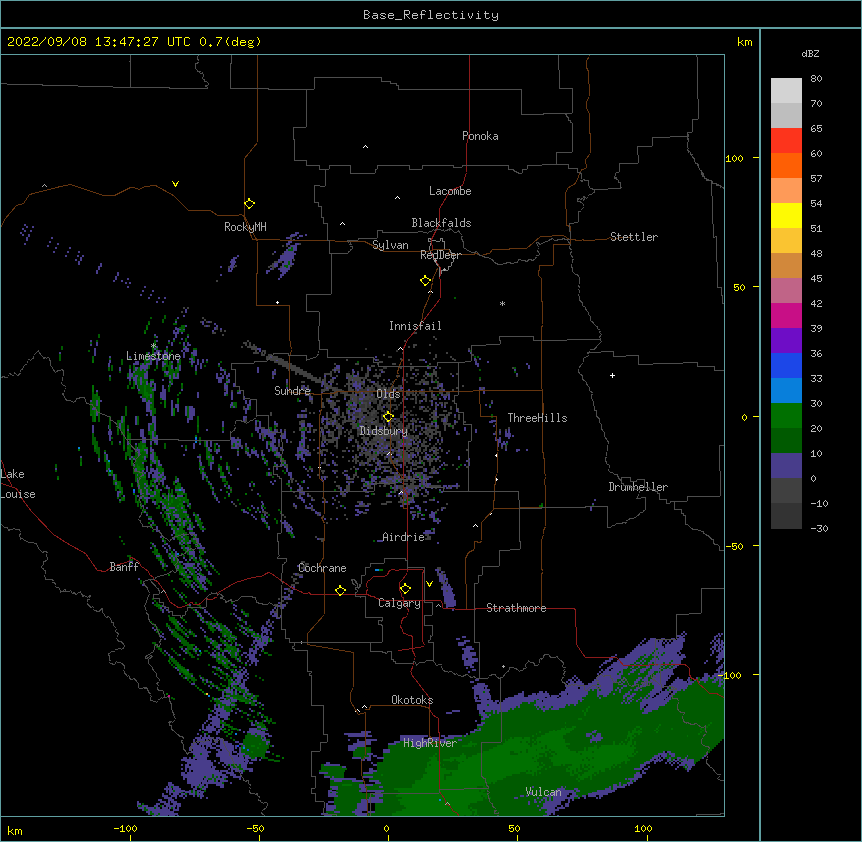Click the yellow diamond marker below Cochrane
Image resolution: width=862 pixels, height=842 pixels.
point(340,590)
